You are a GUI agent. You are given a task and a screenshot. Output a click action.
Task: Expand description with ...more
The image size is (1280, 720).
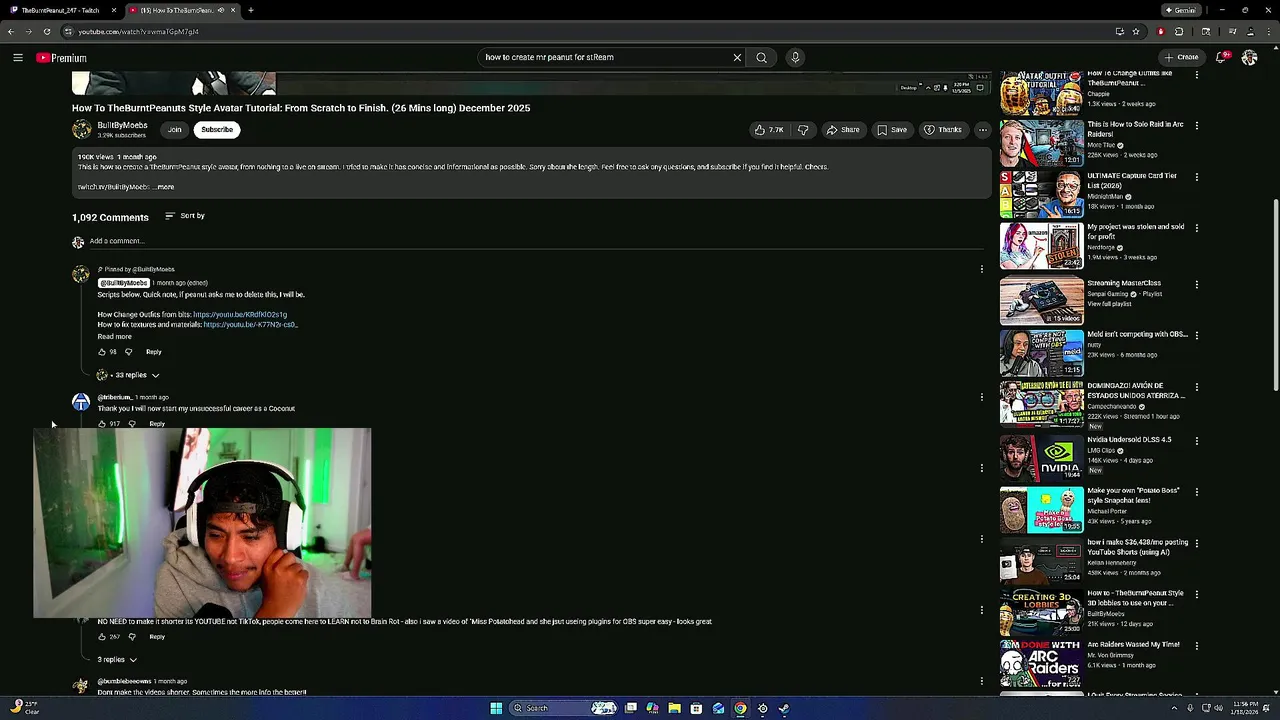click(x=163, y=187)
